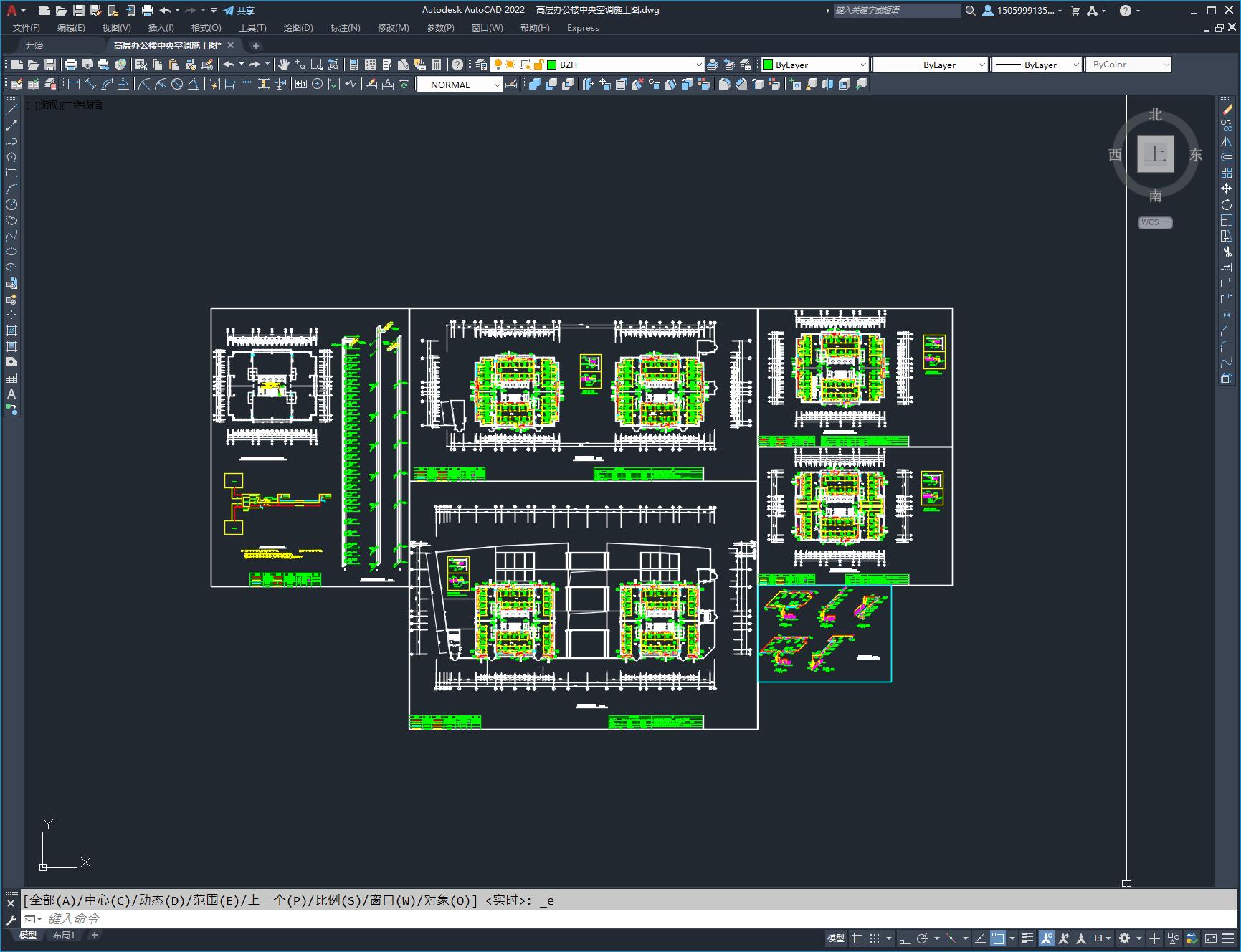The image size is (1241, 952).
Task: Select the Polygon draw tool
Action: 11,157
